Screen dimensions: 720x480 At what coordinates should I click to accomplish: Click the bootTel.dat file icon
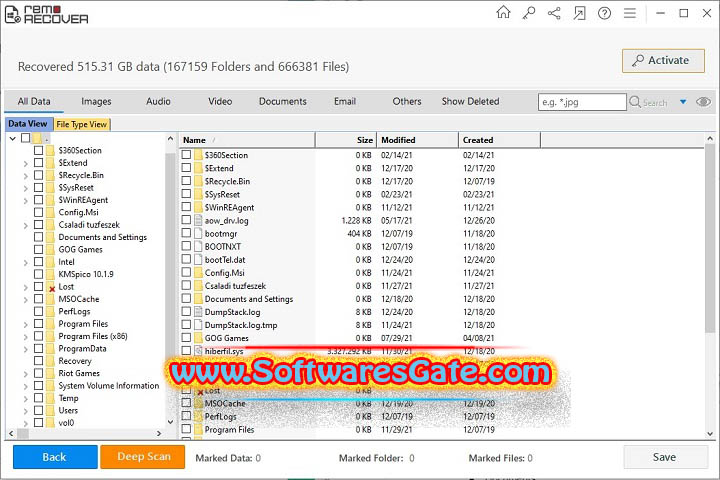coord(198,260)
